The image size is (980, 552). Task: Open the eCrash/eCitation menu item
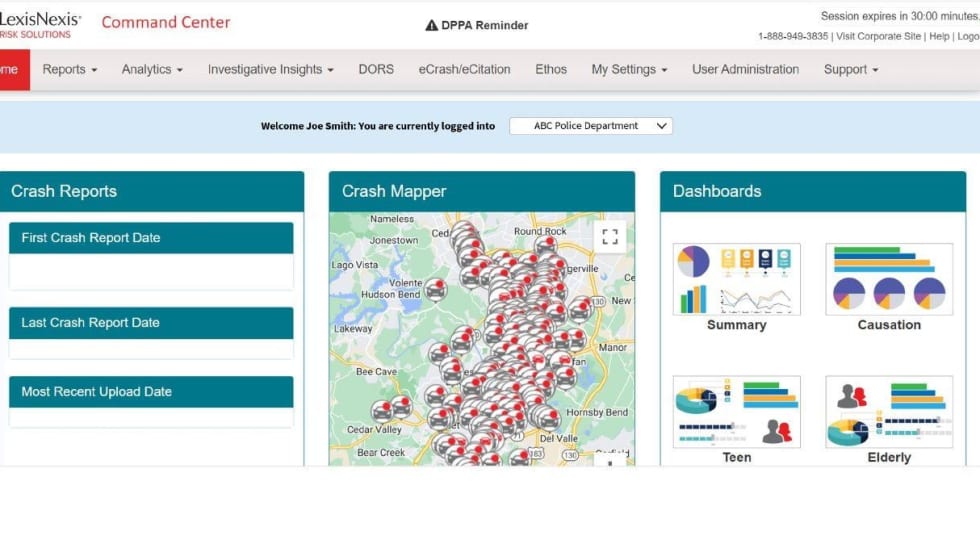click(464, 70)
